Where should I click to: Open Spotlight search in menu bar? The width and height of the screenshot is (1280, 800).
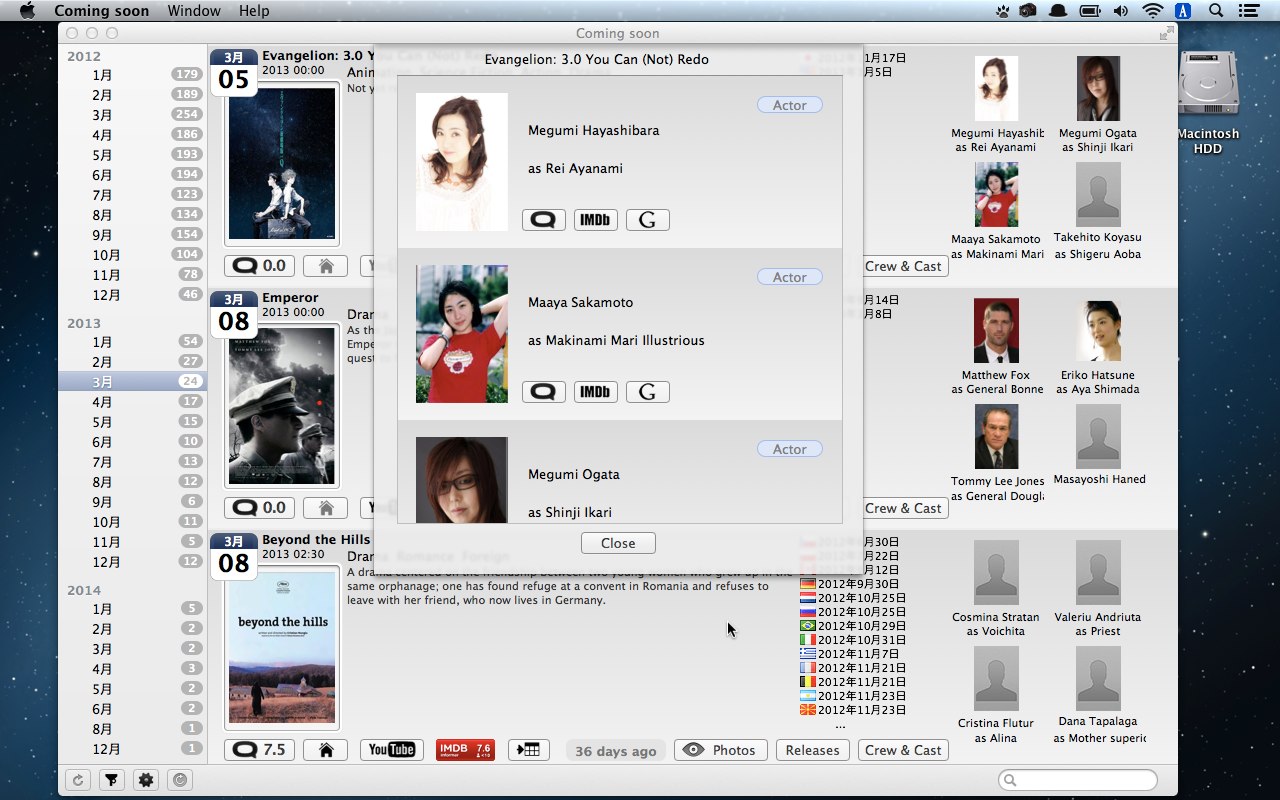pyautogui.click(x=1216, y=11)
